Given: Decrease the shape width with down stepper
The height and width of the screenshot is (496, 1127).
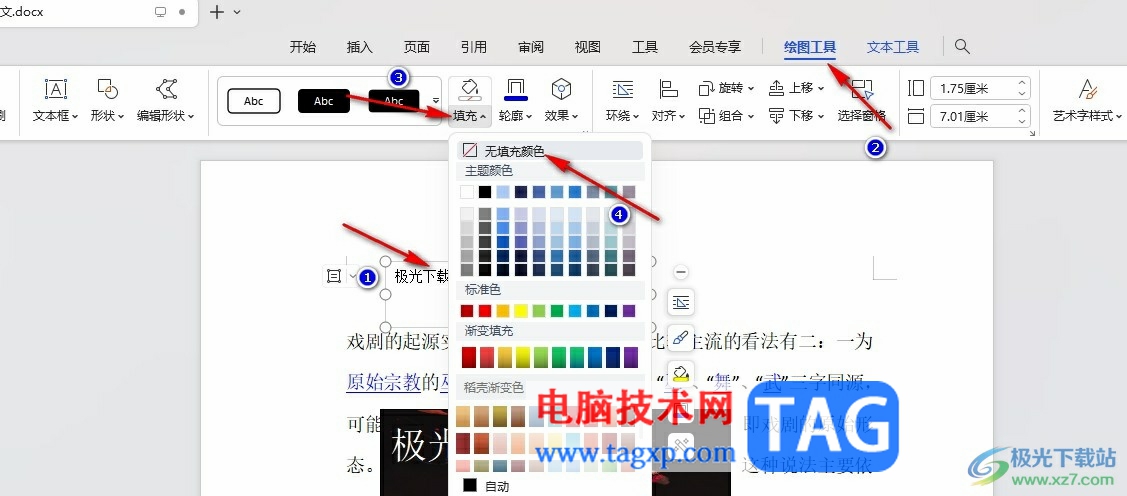Looking at the screenshot, I should [x=1022, y=121].
